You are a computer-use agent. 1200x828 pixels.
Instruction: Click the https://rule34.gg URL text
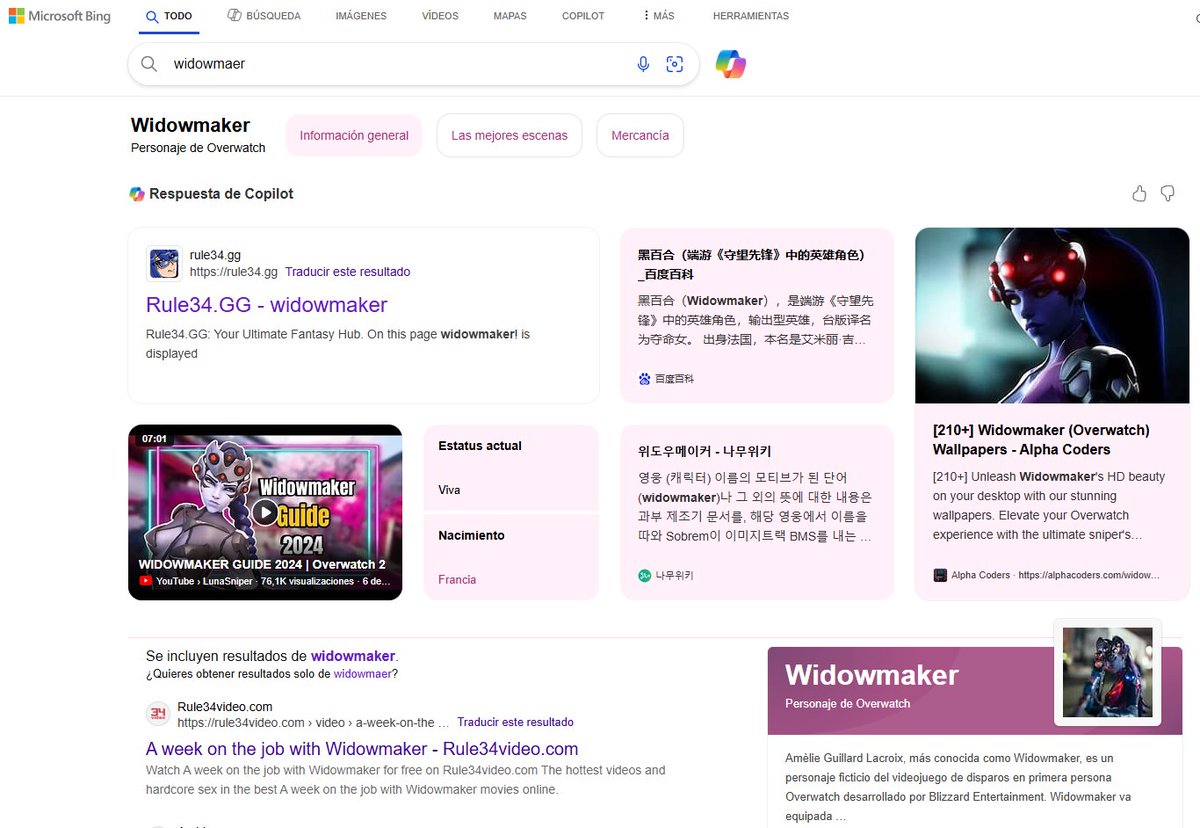coord(234,272)
